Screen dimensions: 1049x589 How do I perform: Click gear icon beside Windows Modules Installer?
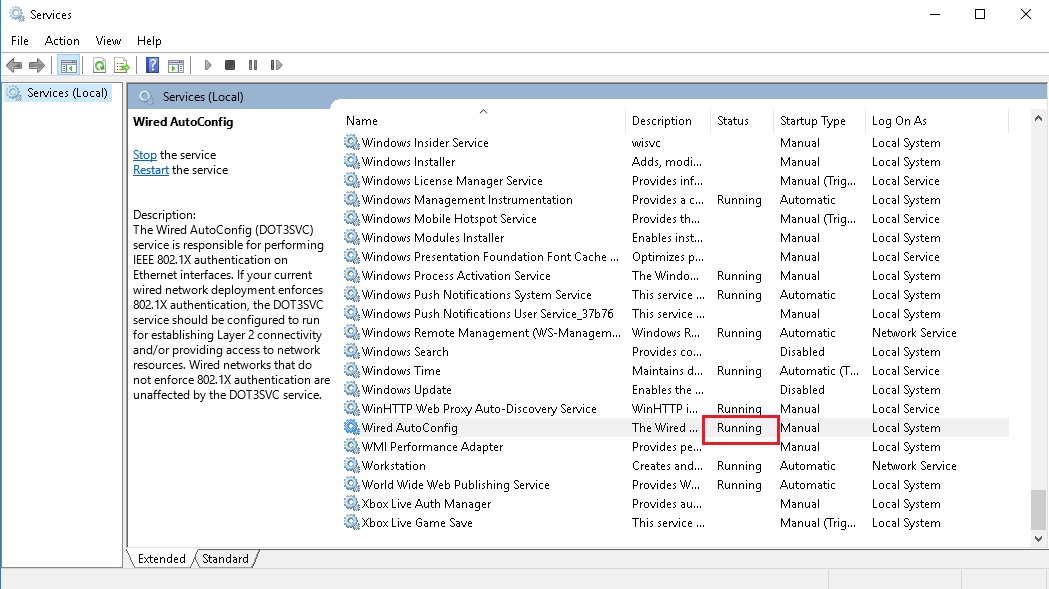[352, 238]
